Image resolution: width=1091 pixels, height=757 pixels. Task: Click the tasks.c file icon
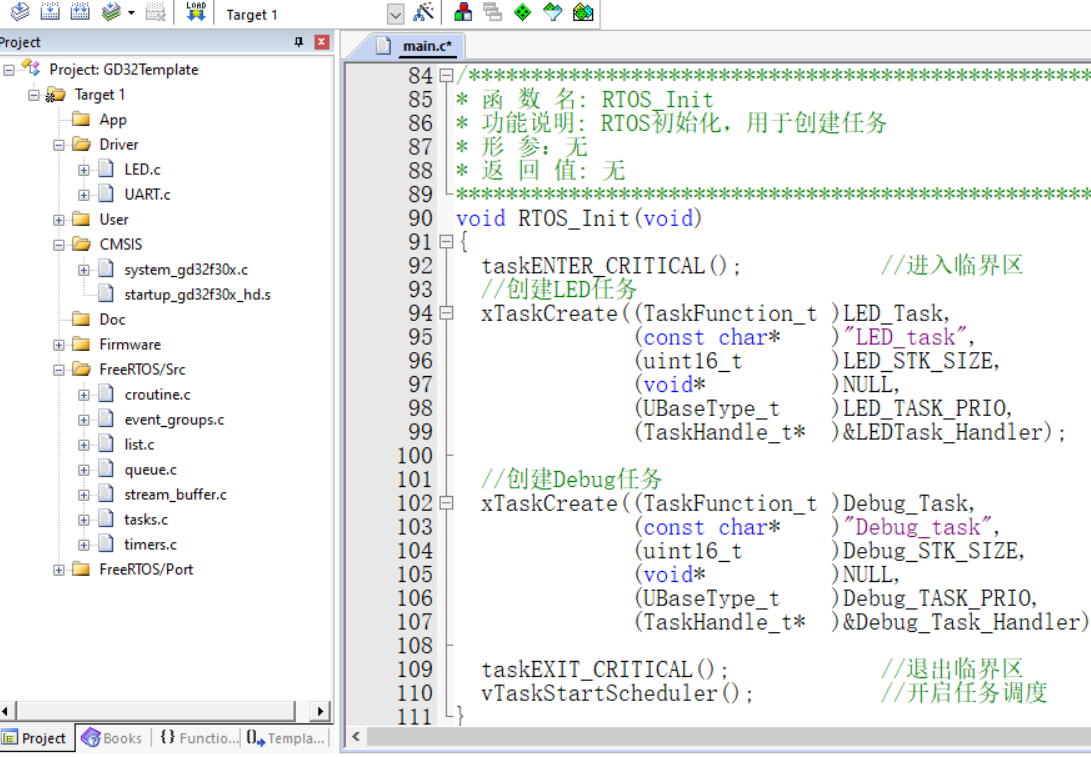click(106, 518)
